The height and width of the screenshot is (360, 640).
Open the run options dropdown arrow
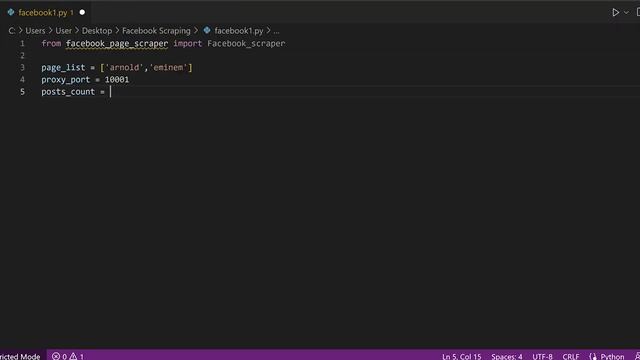click(626, 13)
